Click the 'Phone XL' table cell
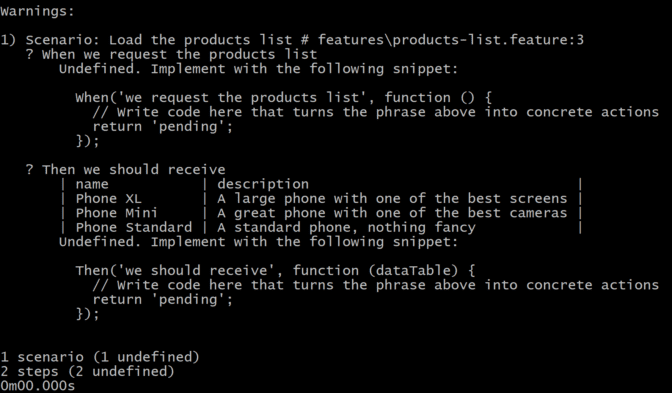This screenshot has width=672, height=393. tap(108, 199)
